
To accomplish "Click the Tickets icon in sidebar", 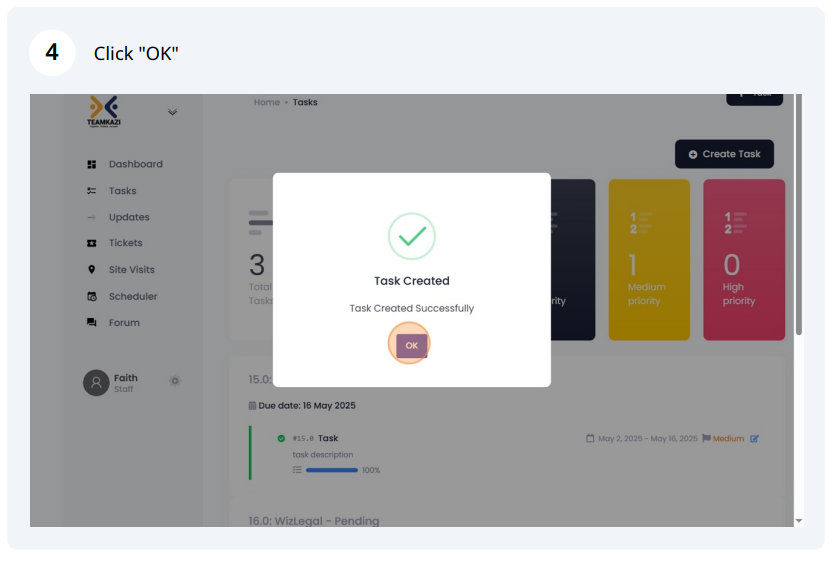I will coord(91,243).
